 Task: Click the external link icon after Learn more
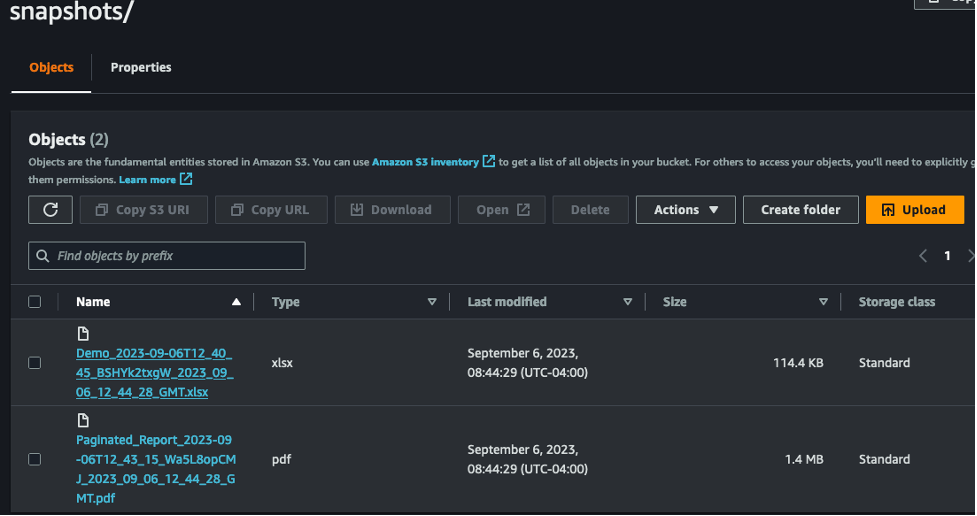(x=186, y=179)
